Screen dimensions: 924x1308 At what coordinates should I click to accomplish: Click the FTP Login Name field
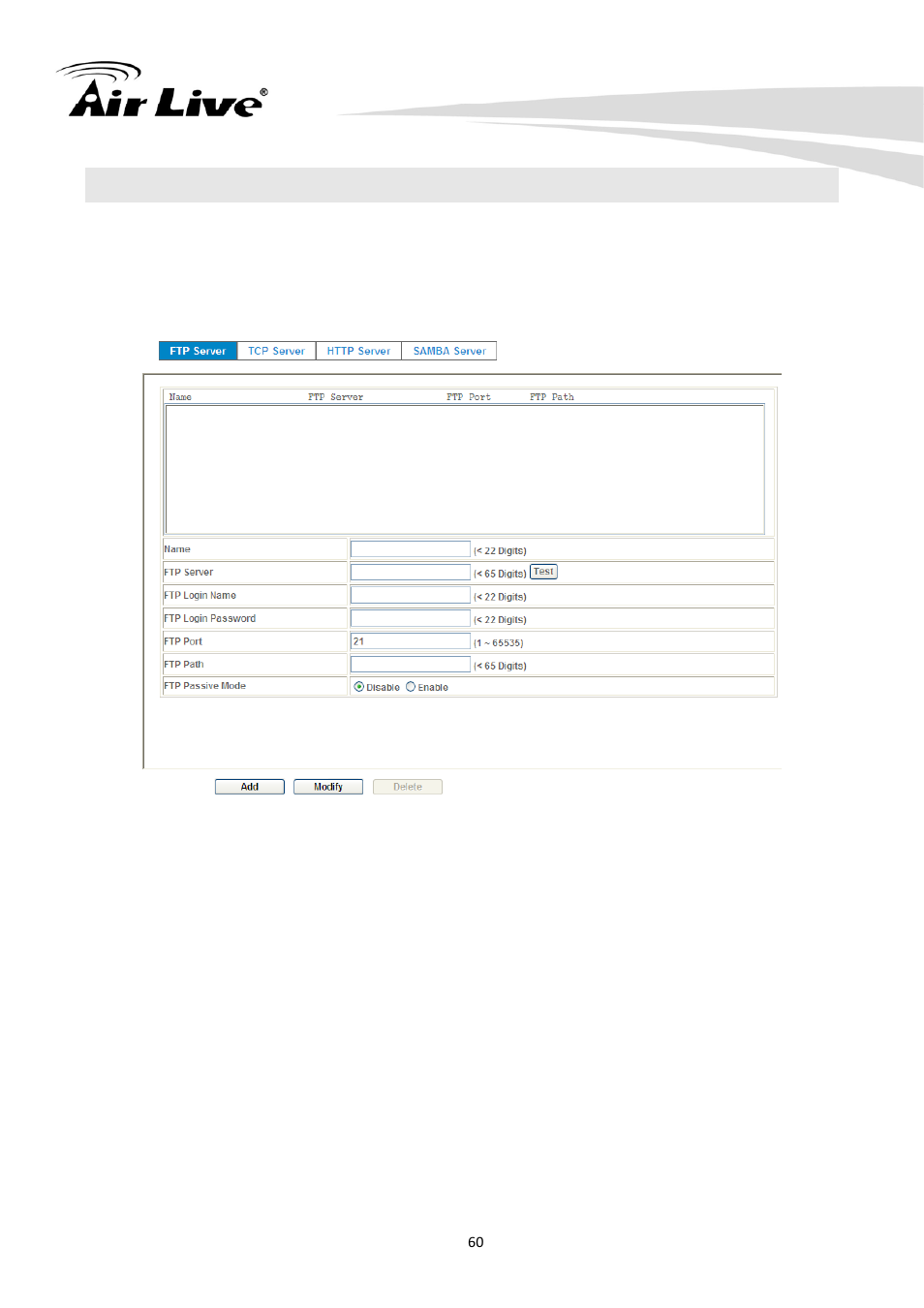(411, 595)
